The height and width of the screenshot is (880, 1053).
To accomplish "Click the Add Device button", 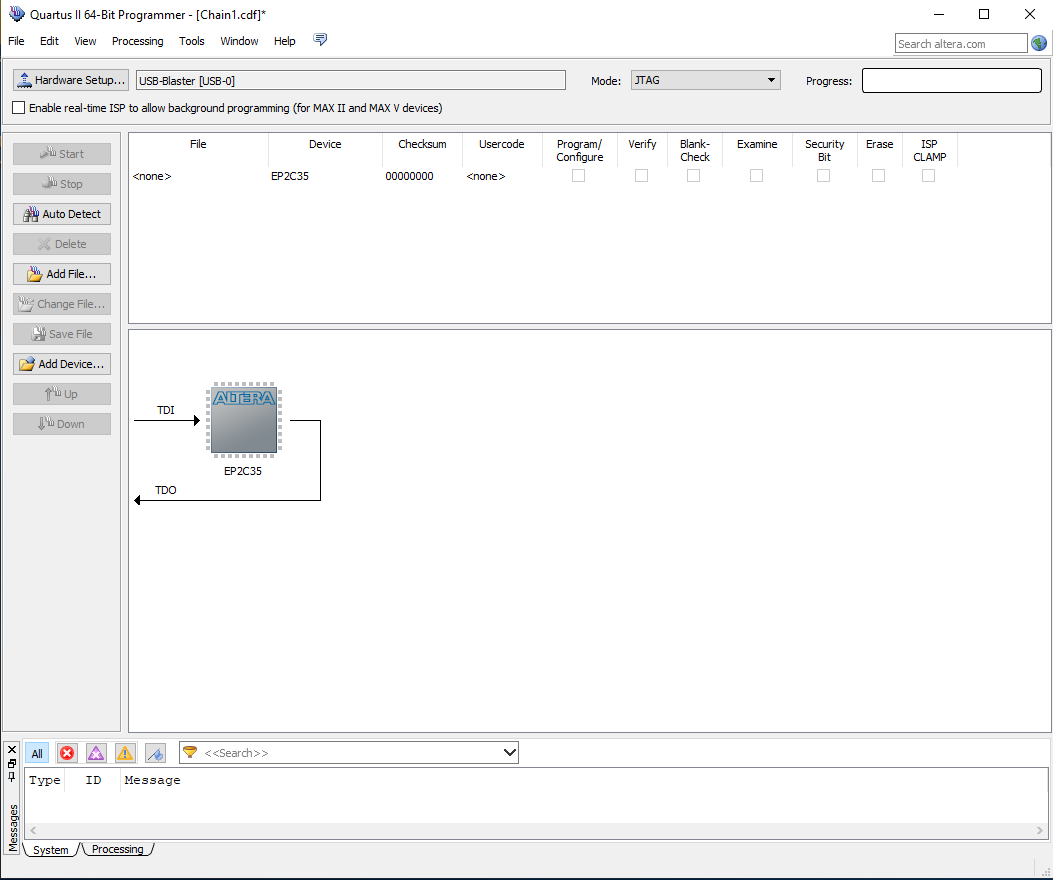I will point(62,364).
